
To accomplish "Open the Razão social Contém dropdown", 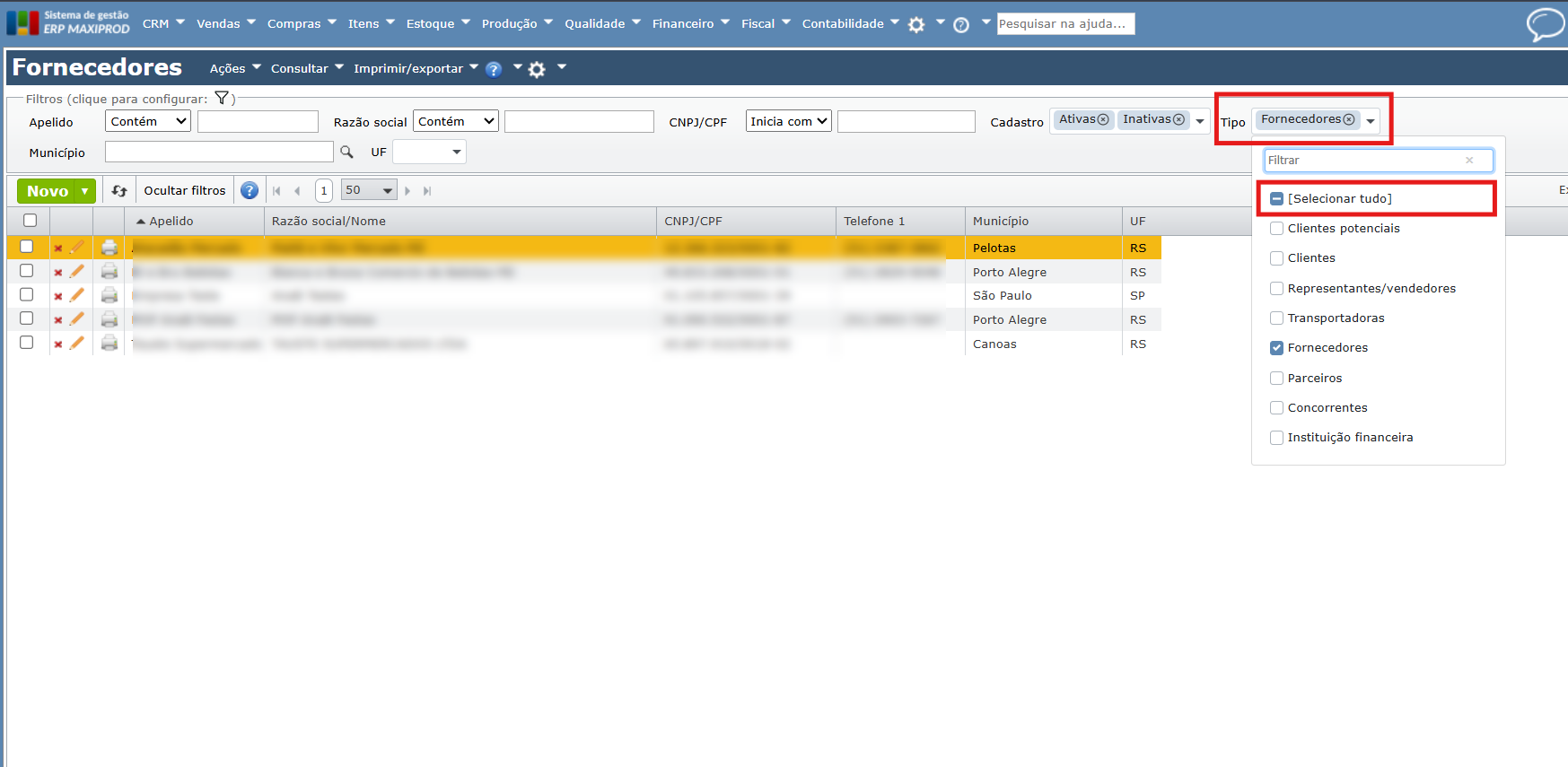I will click(x=456, y=121).
